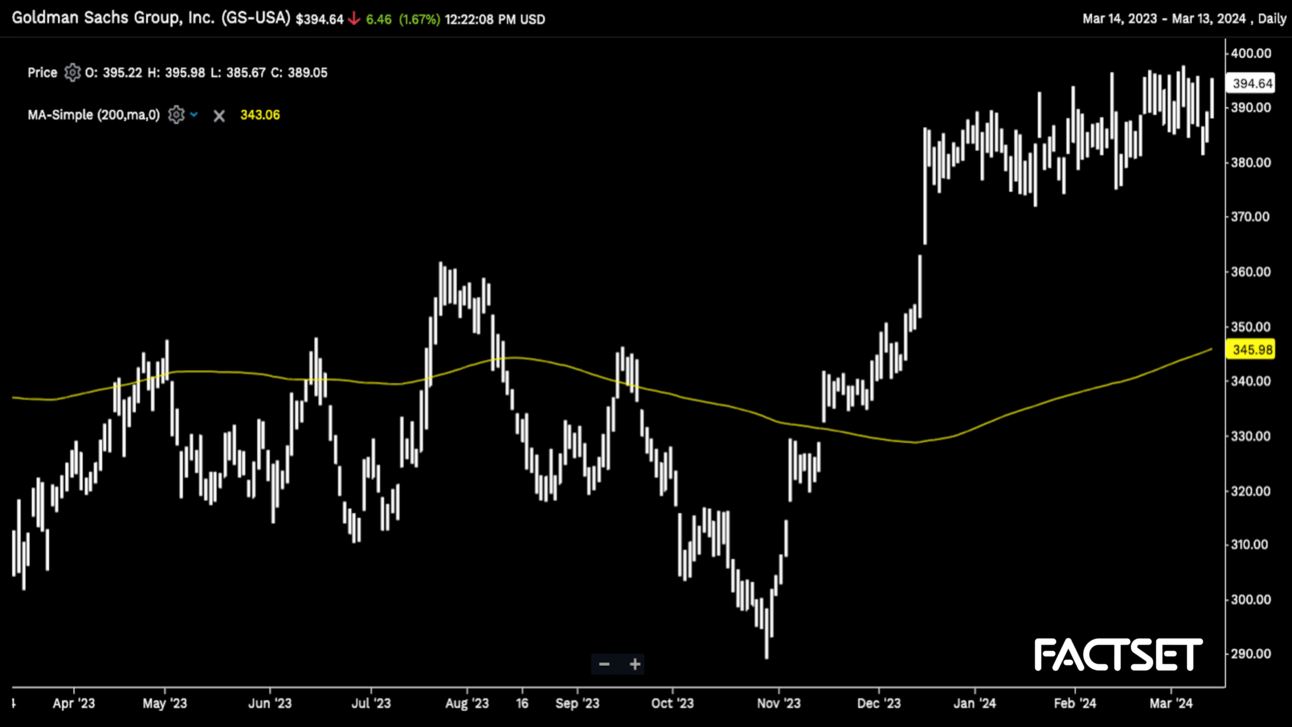Click the red down arrow price change

point(354,19)
